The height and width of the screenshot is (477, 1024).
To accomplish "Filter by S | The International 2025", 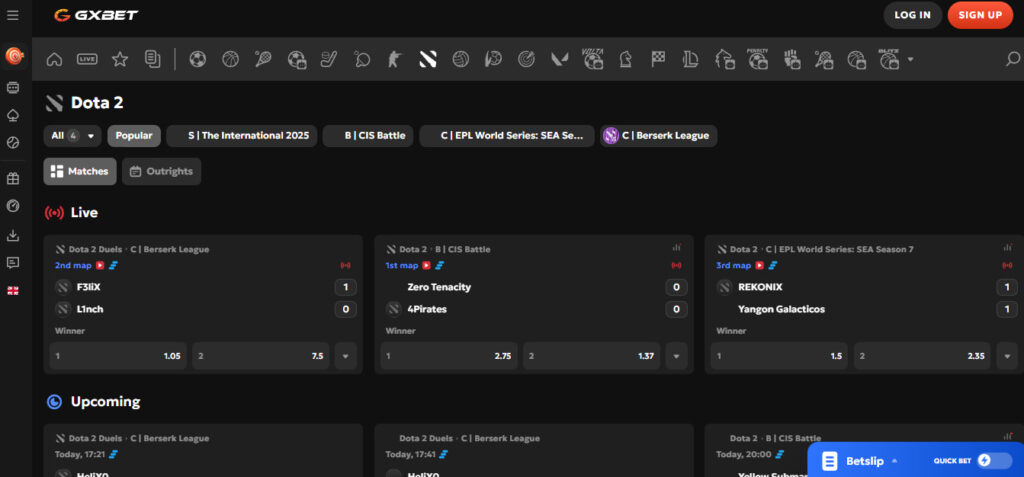I will pyautogui.click(x=242, y=136).
